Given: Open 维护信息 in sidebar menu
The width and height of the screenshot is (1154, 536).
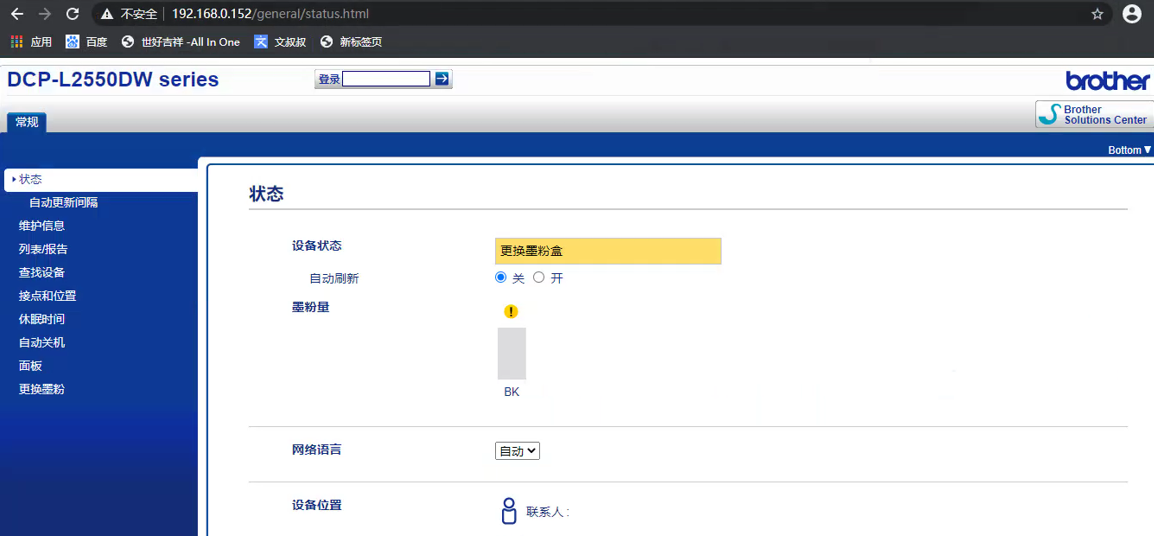Looking at the screenshot, I should click(x=42, y=226).
